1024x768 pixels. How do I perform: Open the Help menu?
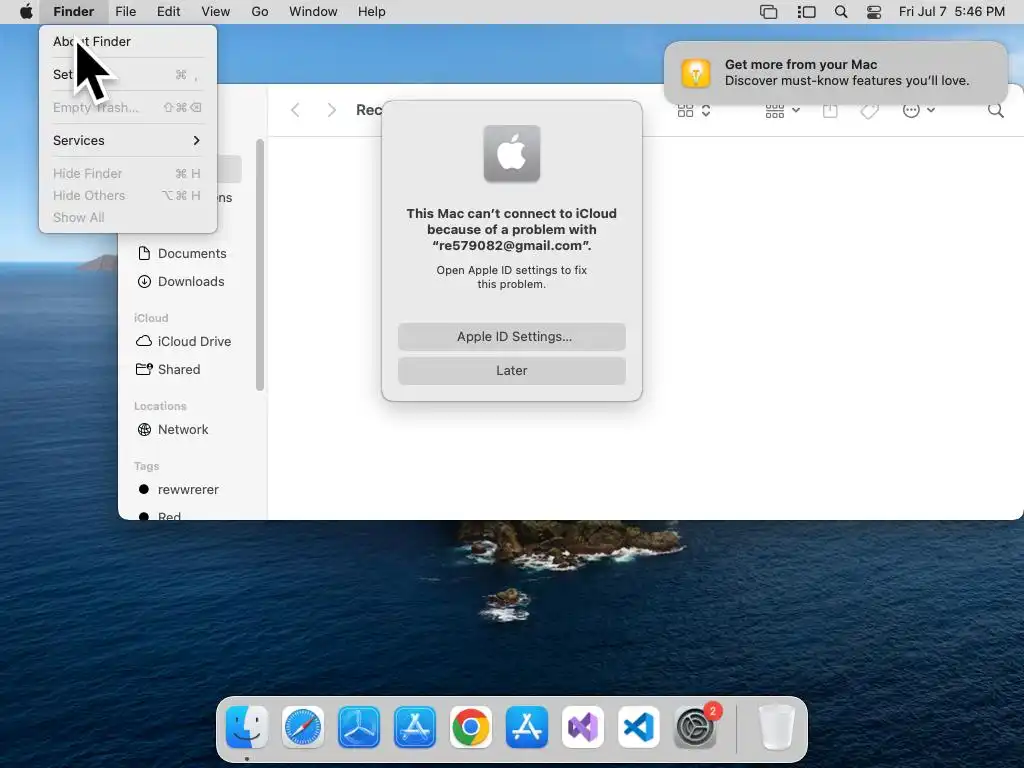(372, 12)
